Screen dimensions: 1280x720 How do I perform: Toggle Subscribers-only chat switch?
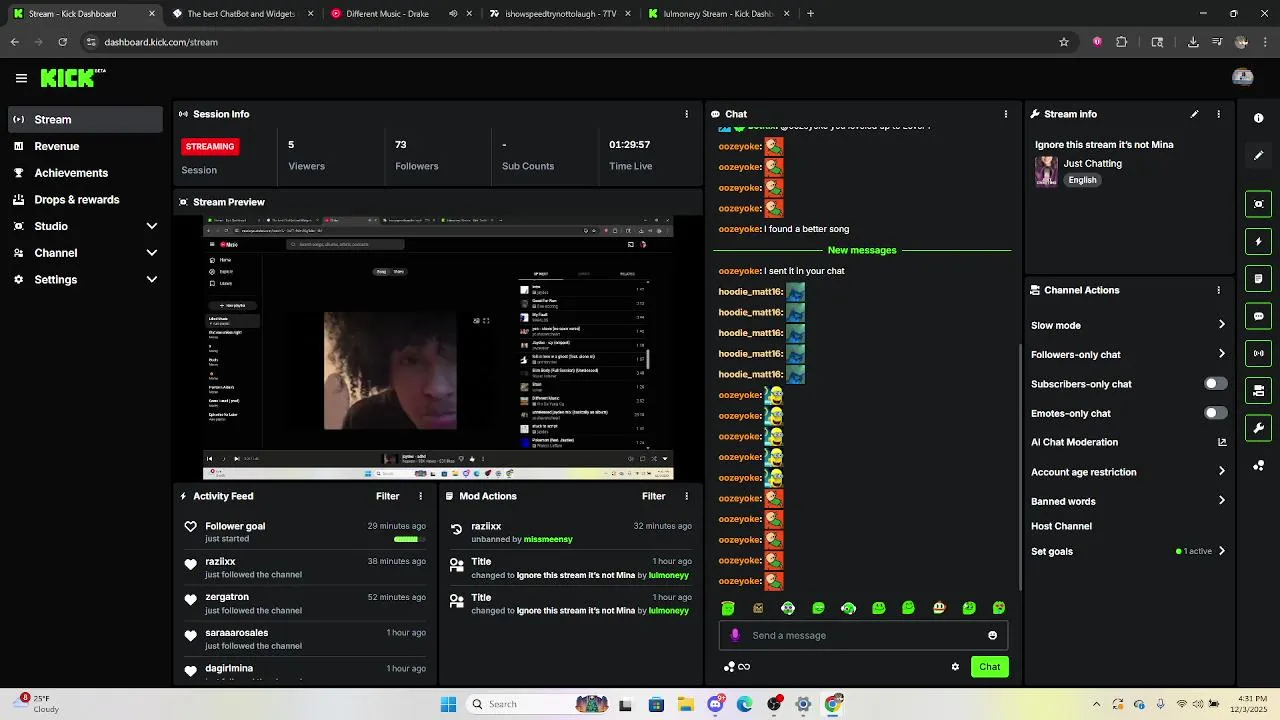click(x=1215, y=383)
